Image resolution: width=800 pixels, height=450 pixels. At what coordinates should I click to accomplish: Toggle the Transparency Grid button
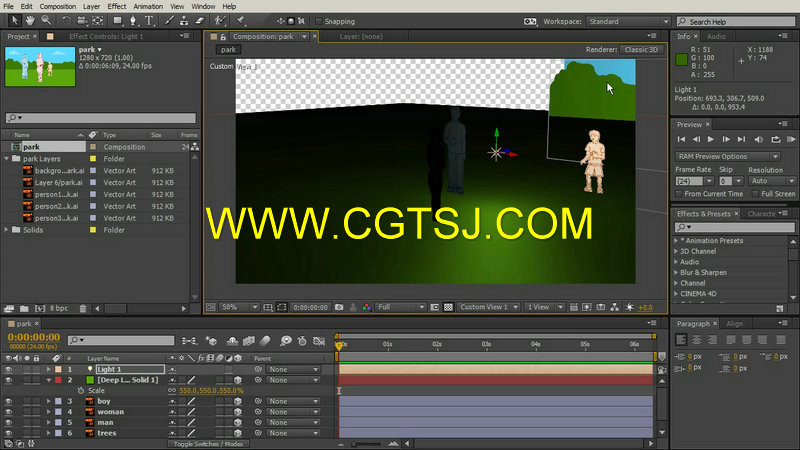[448, 307]
